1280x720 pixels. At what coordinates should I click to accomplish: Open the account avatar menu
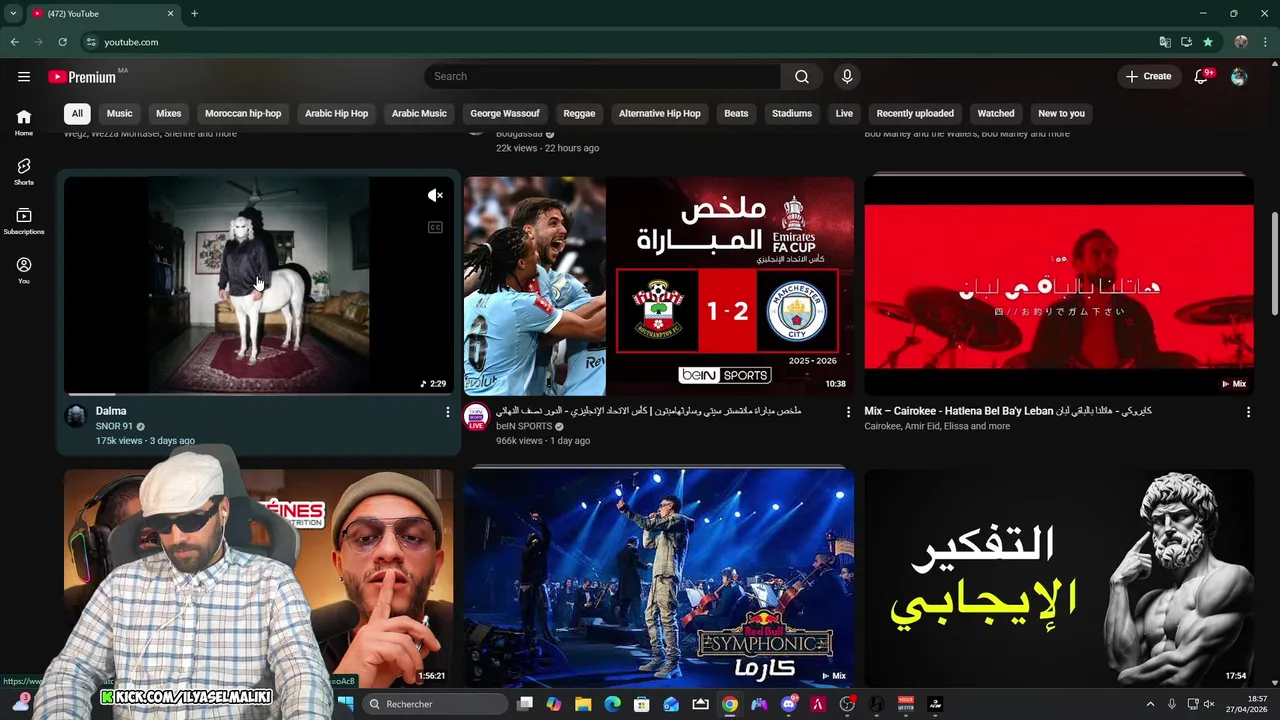(1239, 76)
